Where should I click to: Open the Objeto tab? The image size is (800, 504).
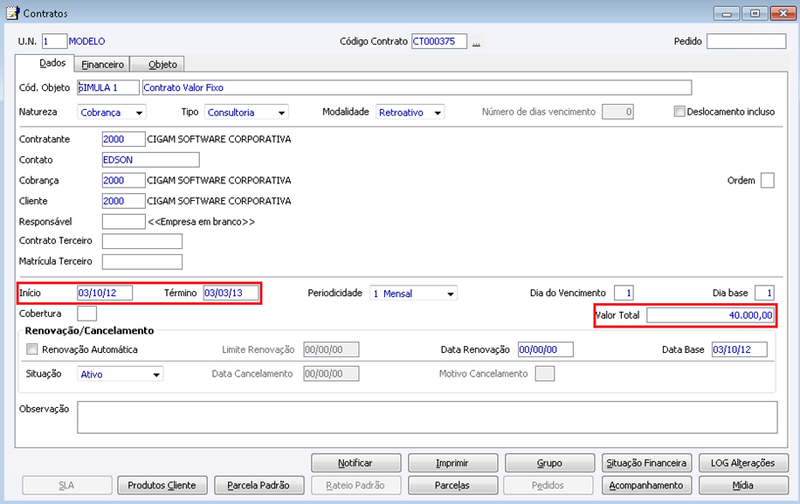[x=157, y=64]
